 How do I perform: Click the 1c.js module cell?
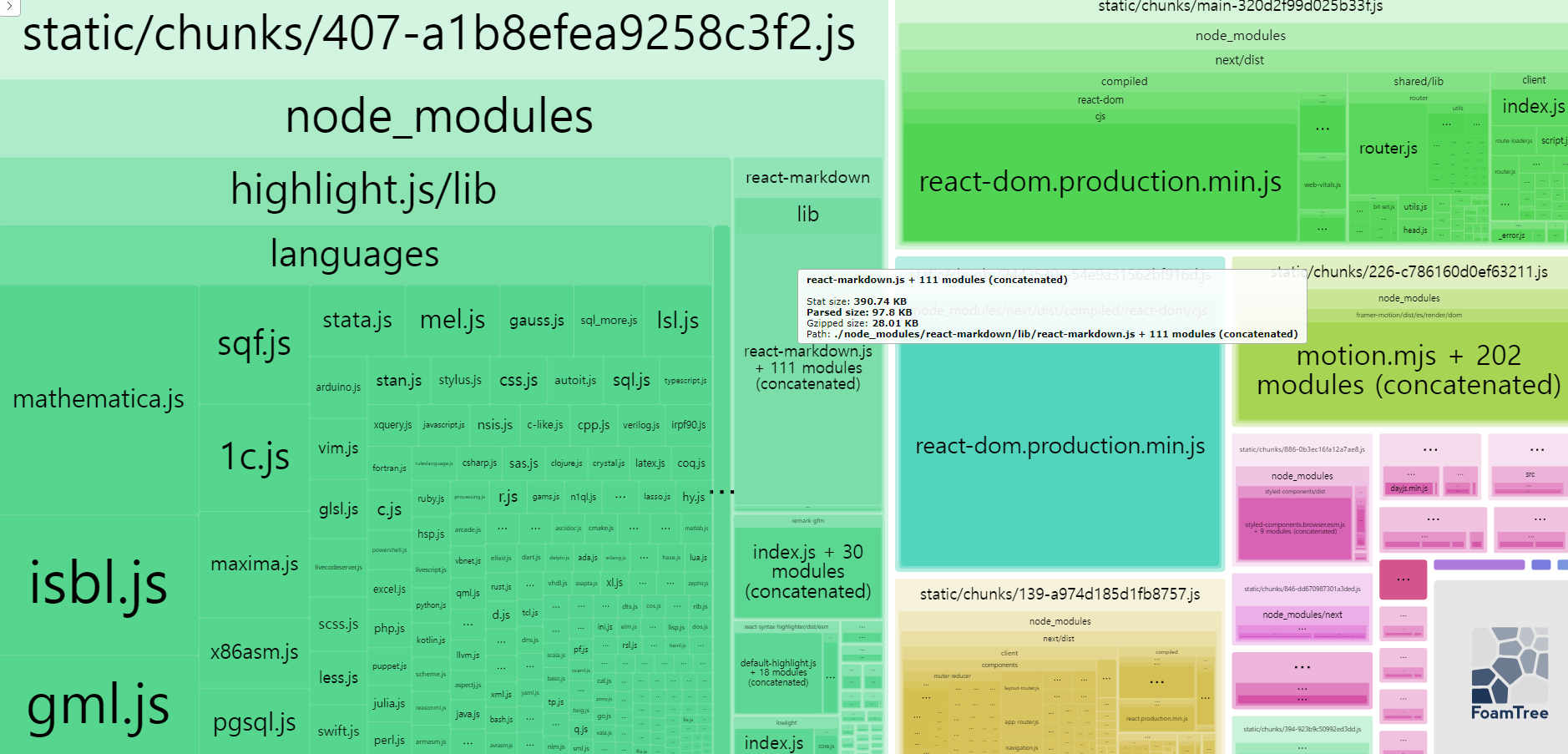(255, 457)
